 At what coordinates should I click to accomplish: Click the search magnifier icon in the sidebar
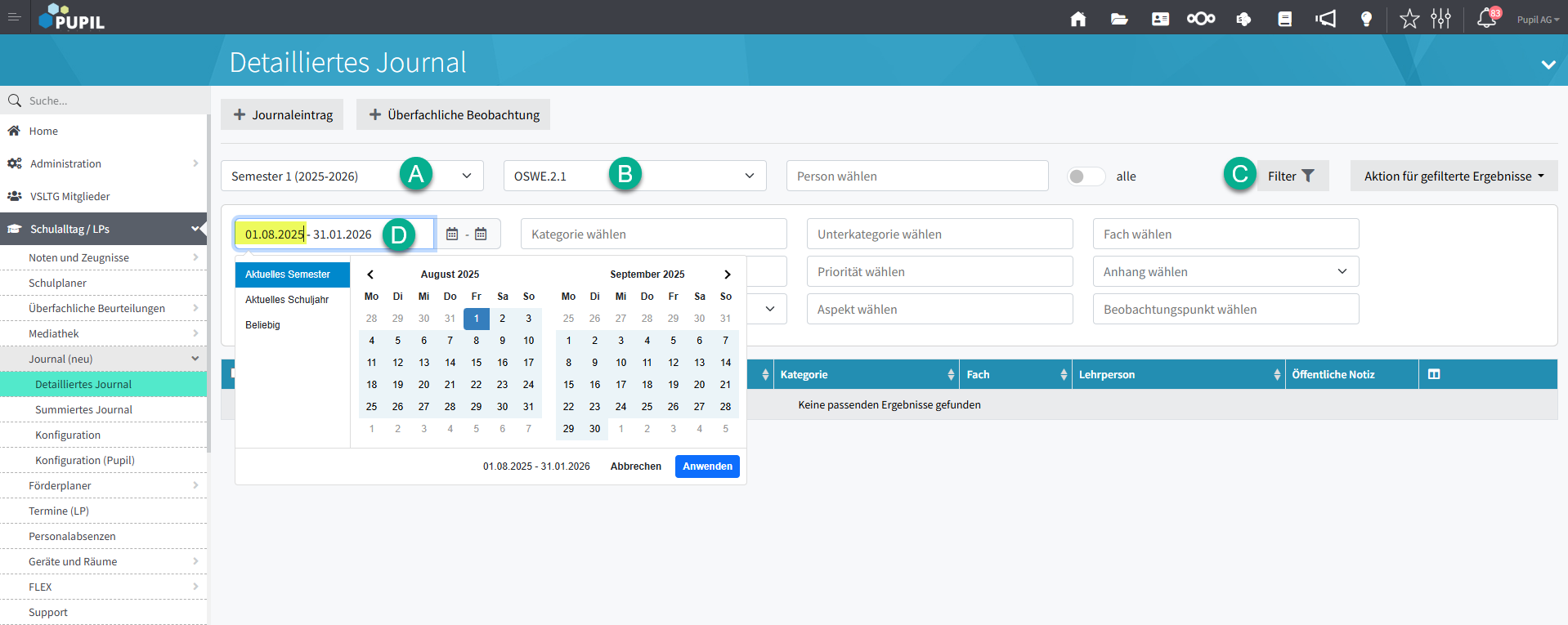(x=15, y=100)
